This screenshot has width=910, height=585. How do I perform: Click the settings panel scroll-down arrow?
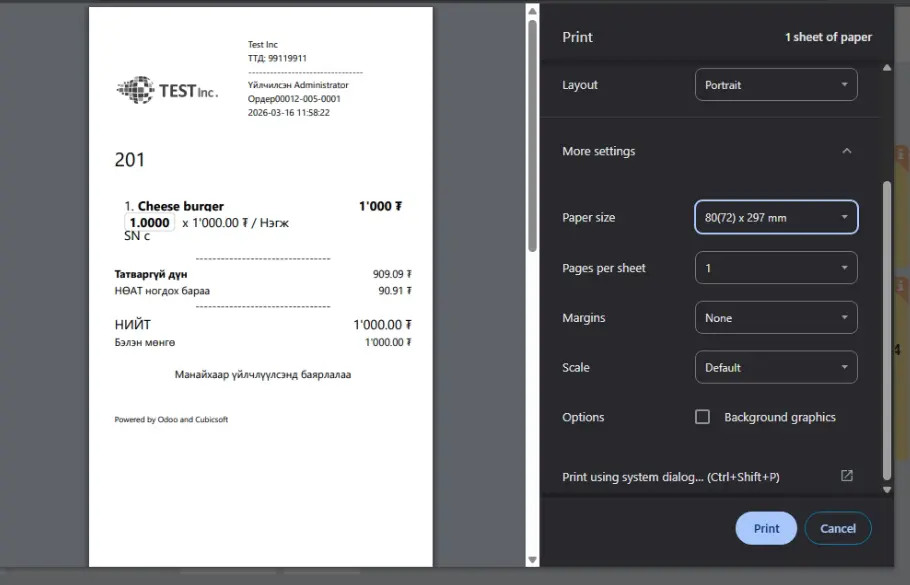coord(886,490)
